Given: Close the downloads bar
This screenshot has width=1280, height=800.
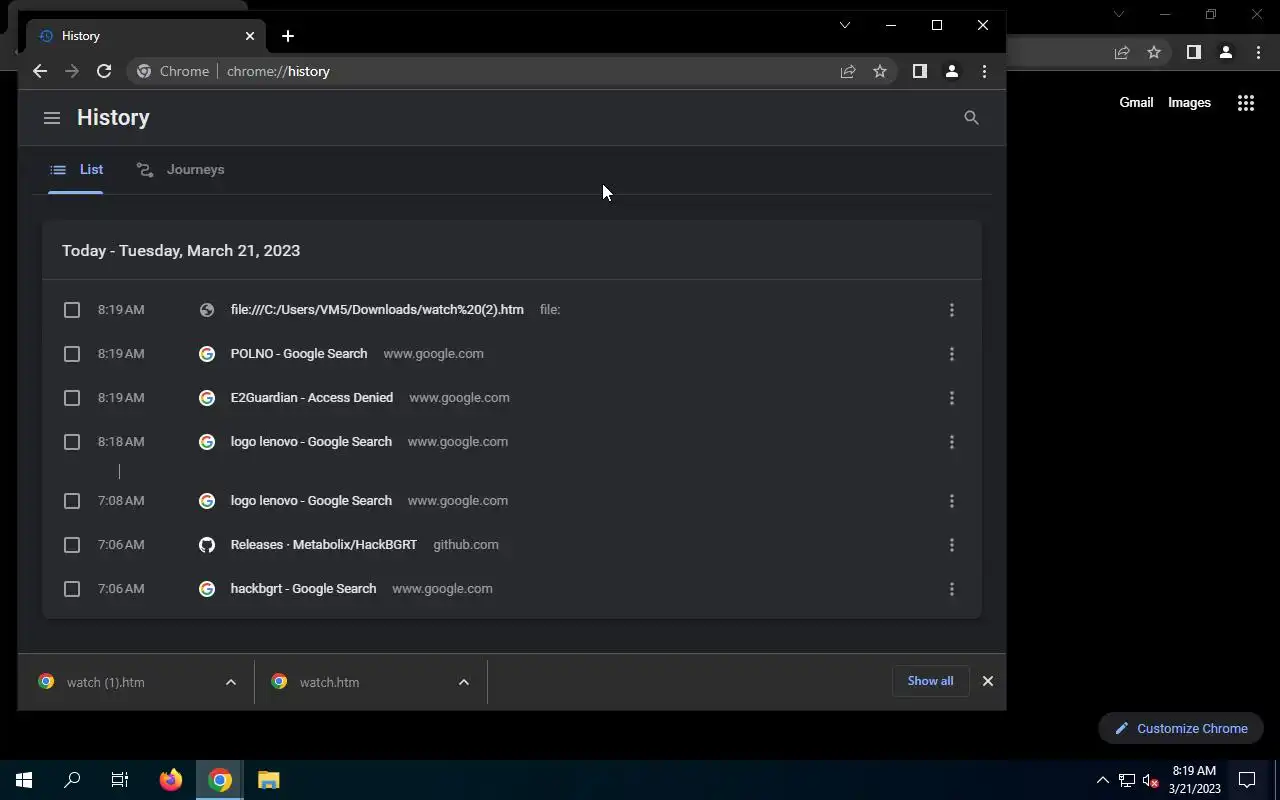Looking at the screenshot, I should [x=988, y=681].
